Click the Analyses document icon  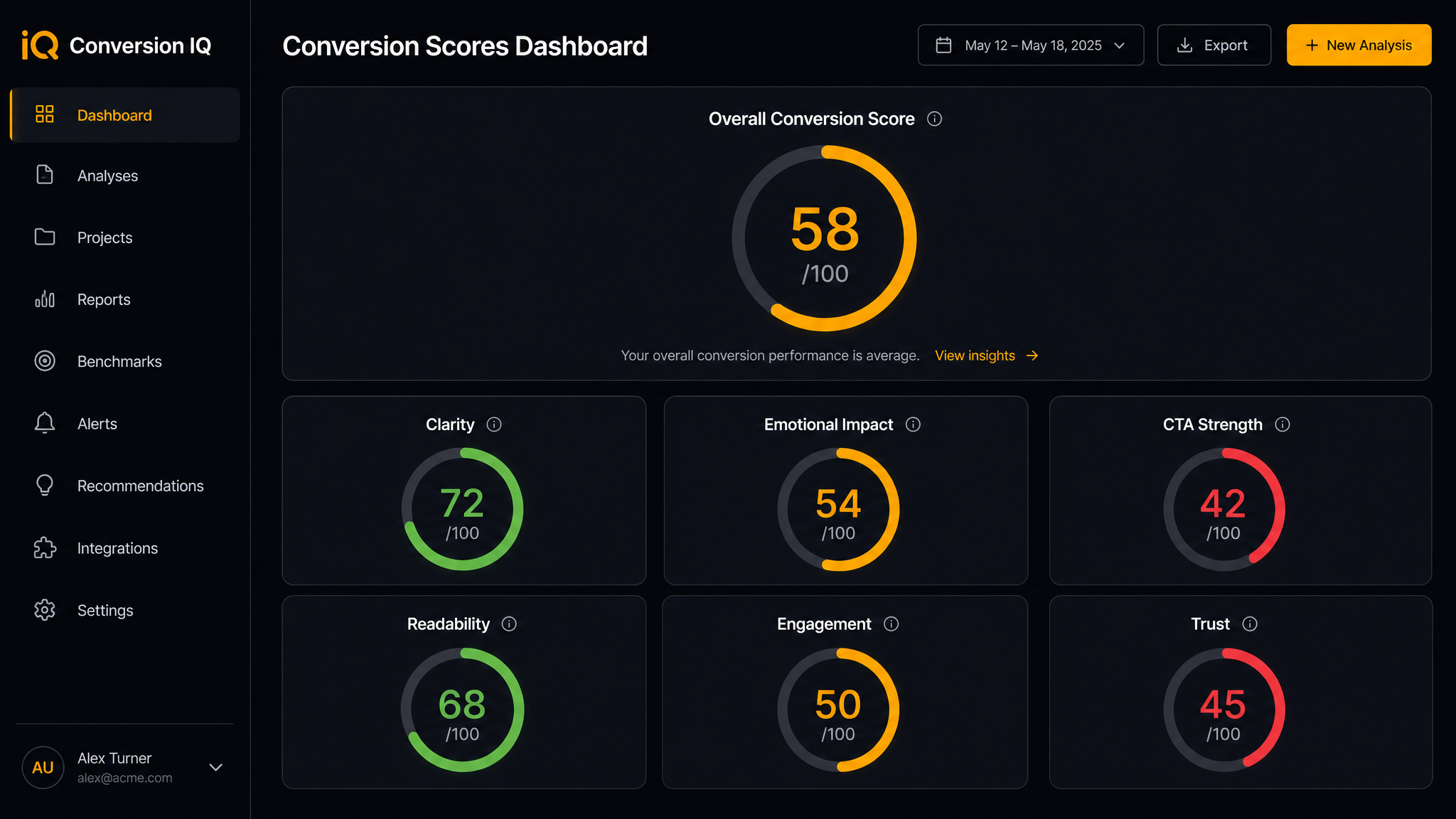point(45,175)
